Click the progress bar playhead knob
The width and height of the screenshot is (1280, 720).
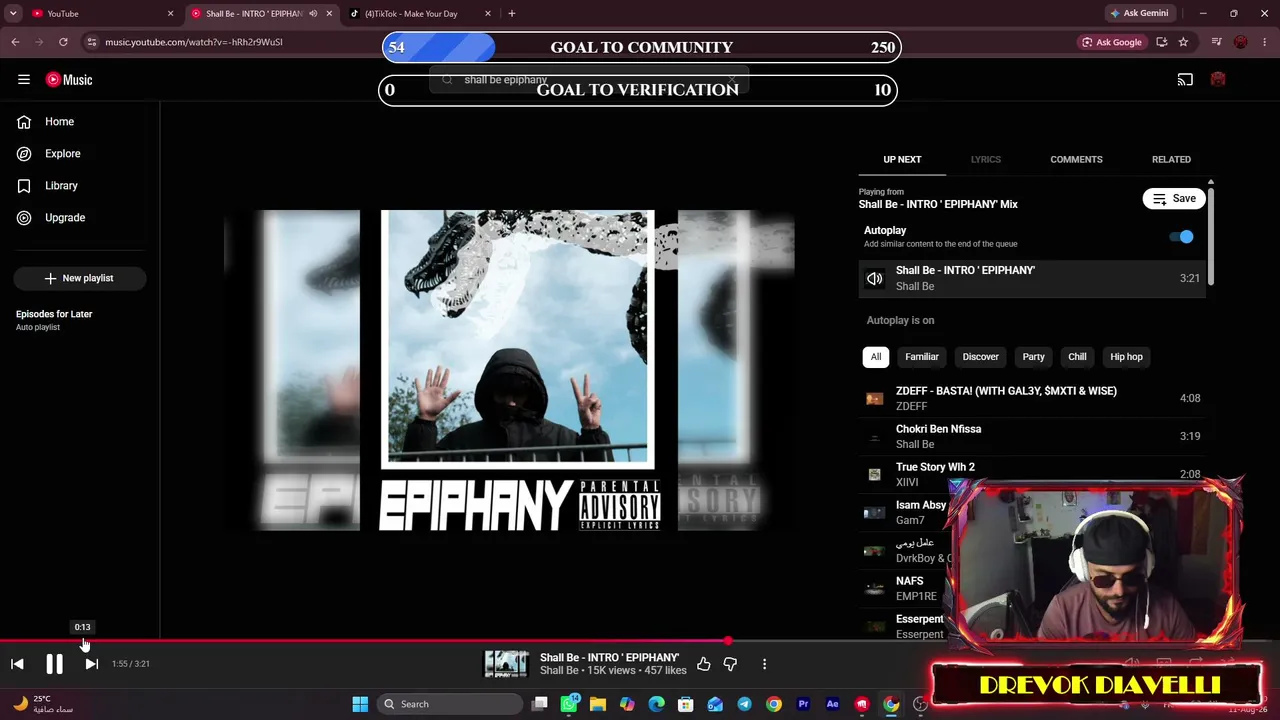click(728, 641)
